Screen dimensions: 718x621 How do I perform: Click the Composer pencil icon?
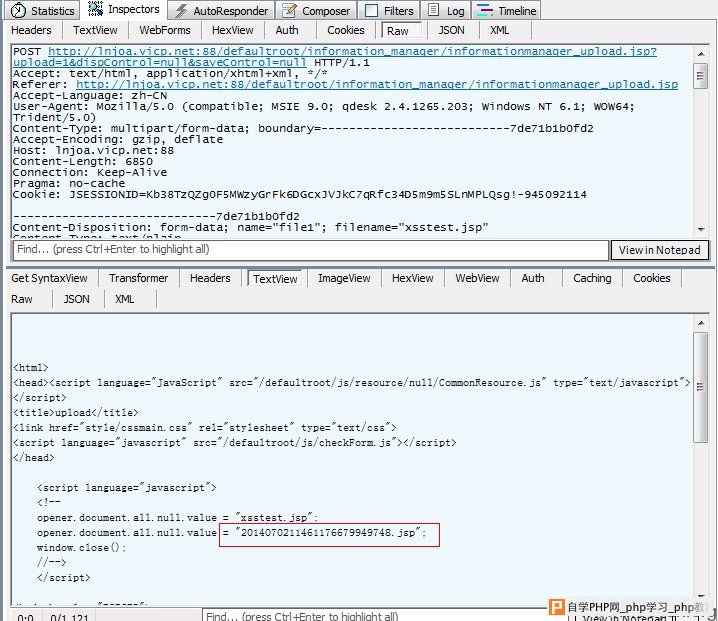289,10
